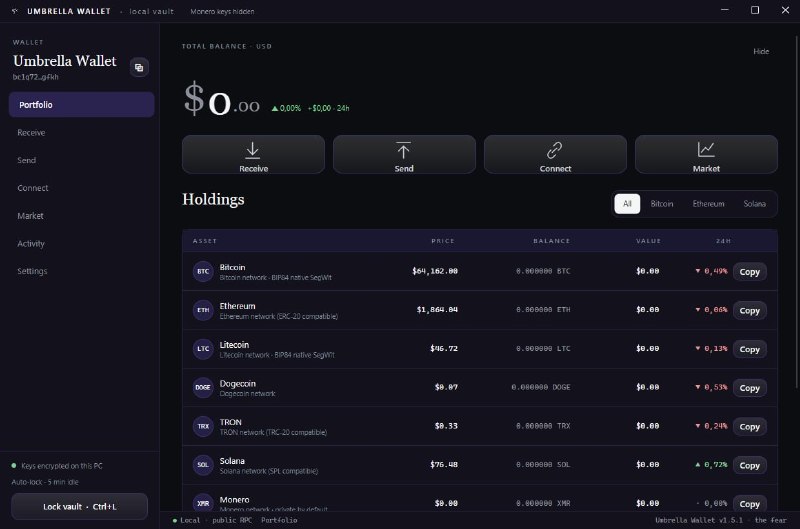Click 'Monero keys hidden' in title bar
Screen dimensions: 800x529
pos(222,11)
